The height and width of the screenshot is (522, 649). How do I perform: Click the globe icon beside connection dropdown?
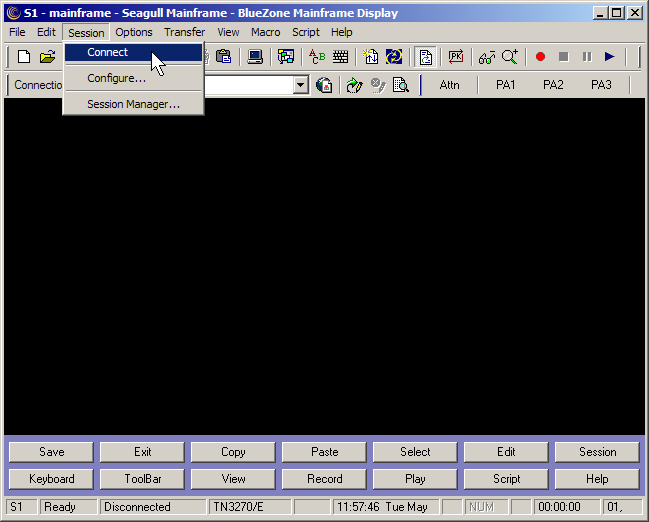[x=324, y=85]
